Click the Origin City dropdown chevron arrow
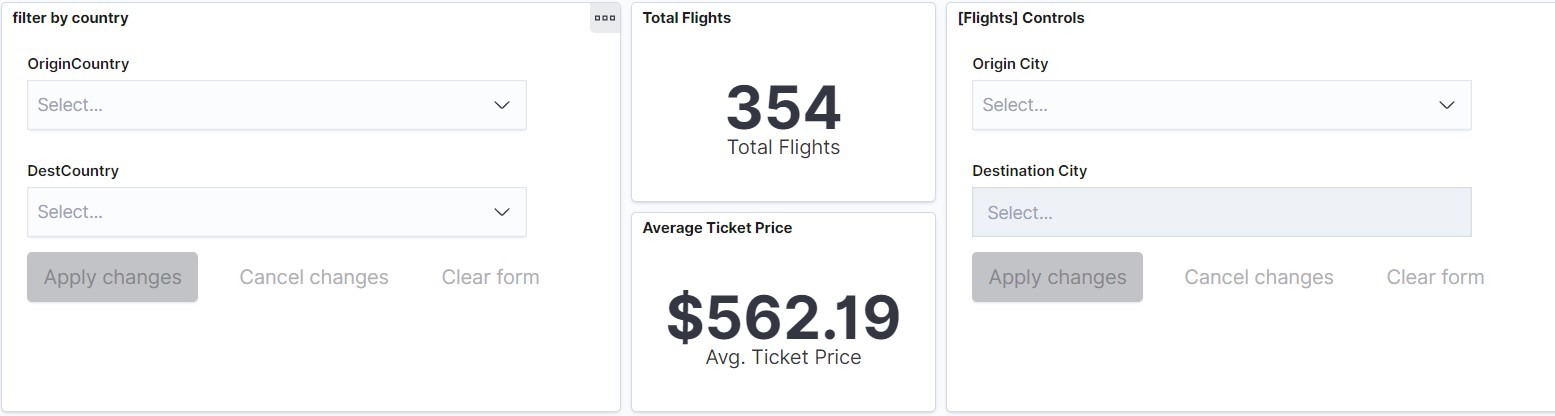 (x=1446, y=105)
